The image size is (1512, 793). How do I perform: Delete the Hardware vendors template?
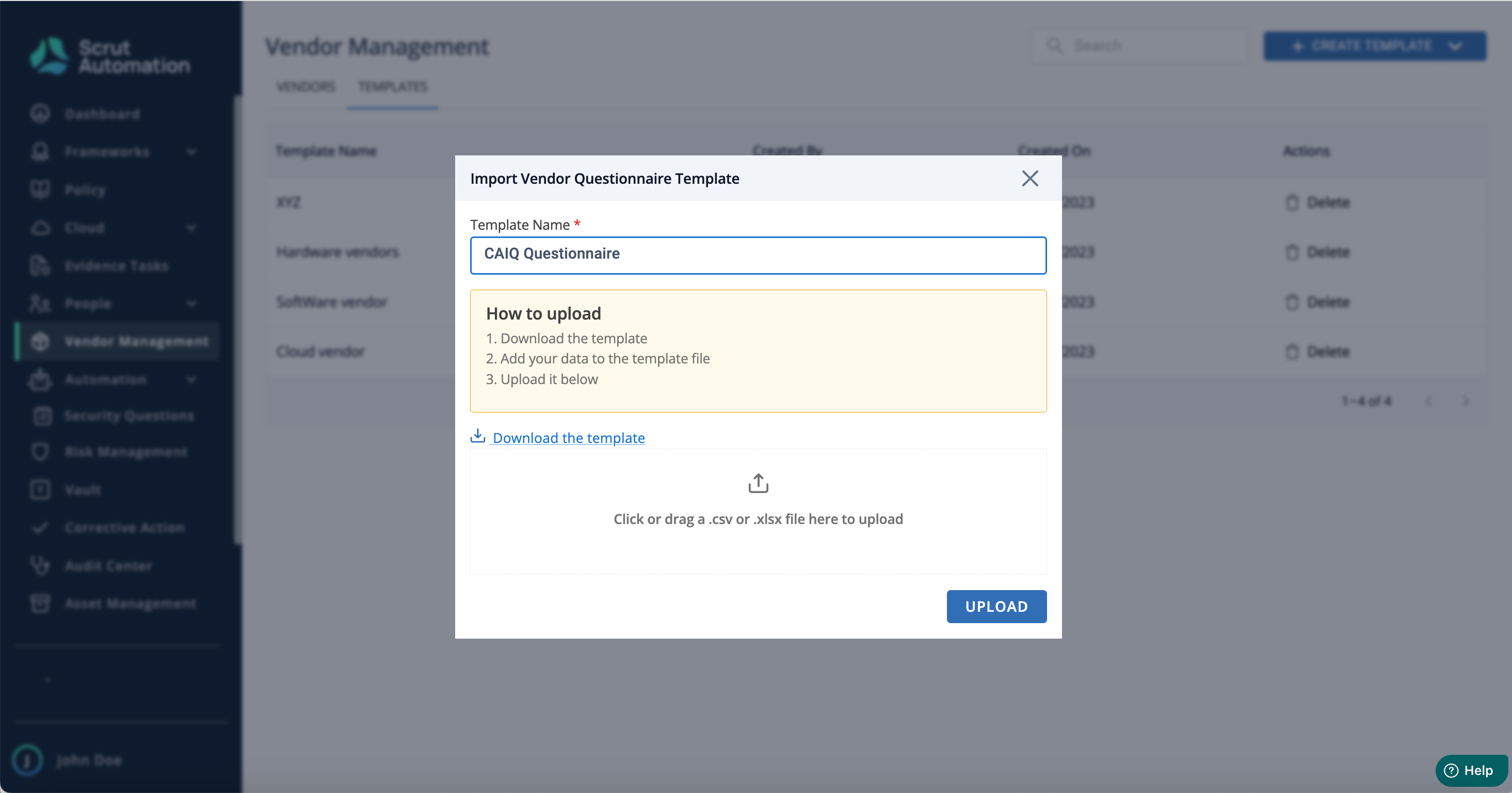[x=1318, y=252]
